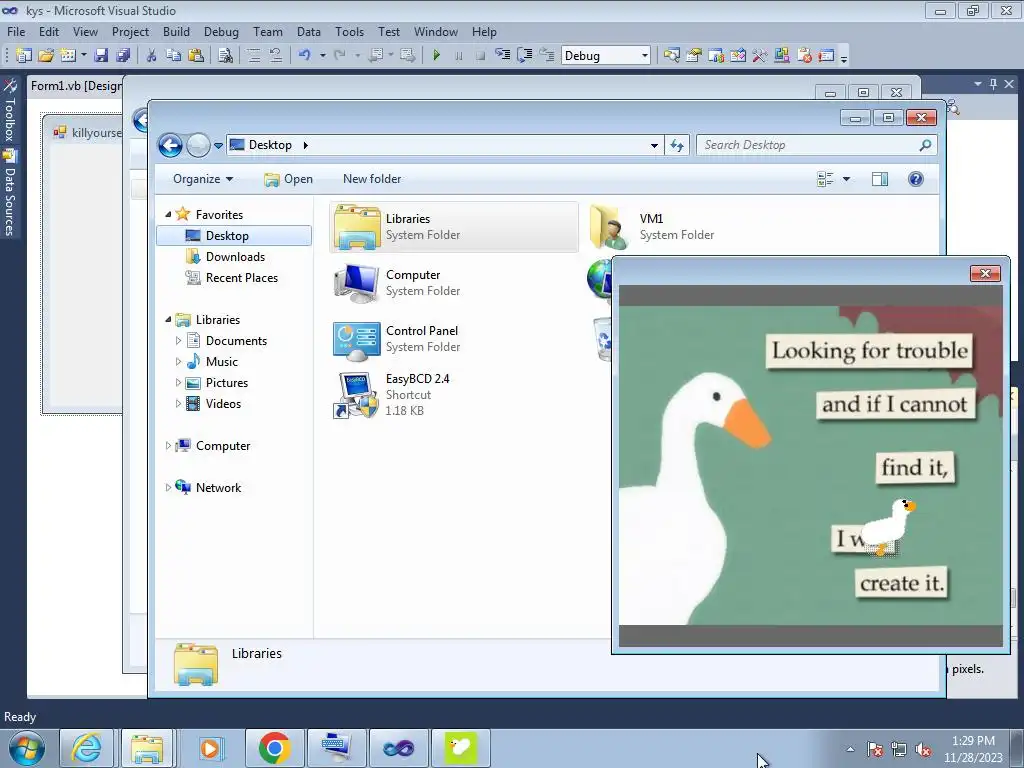Open Add New Item dropdown arrow
Viewport: 1024px width, 768px height.
tap(84, 56)
